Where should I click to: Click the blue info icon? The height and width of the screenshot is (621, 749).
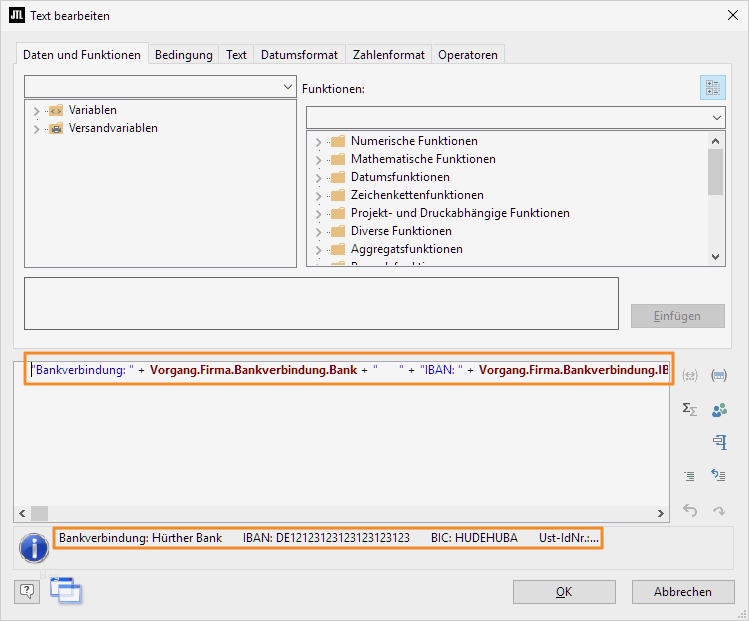[34, 548]
